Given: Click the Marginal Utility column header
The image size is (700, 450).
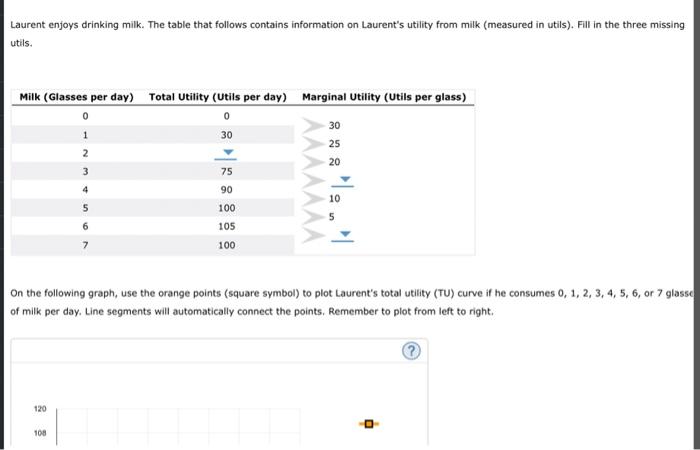Looking at the screenshot, I should 384,97.
